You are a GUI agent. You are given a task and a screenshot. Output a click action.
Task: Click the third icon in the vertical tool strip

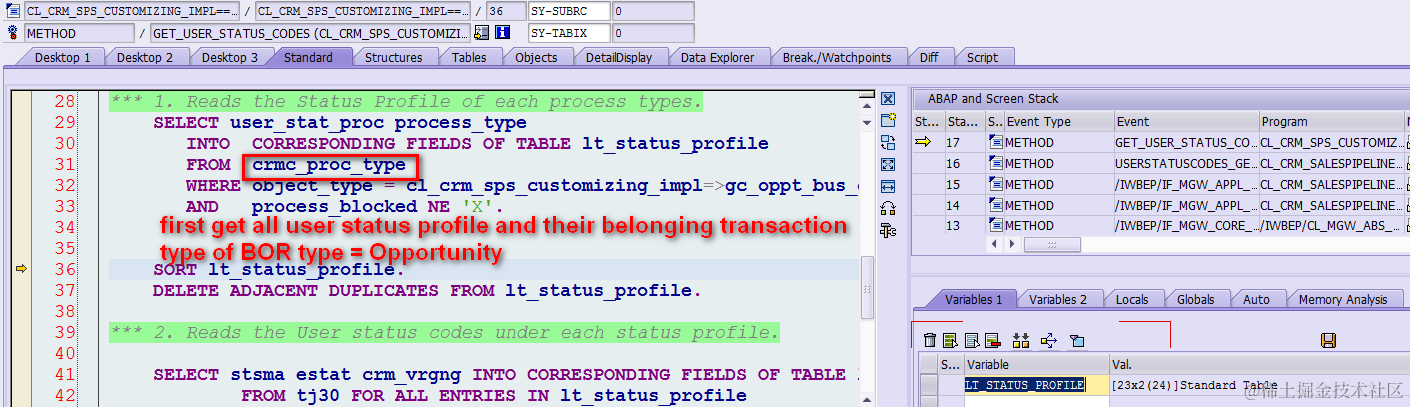point(887,142)
